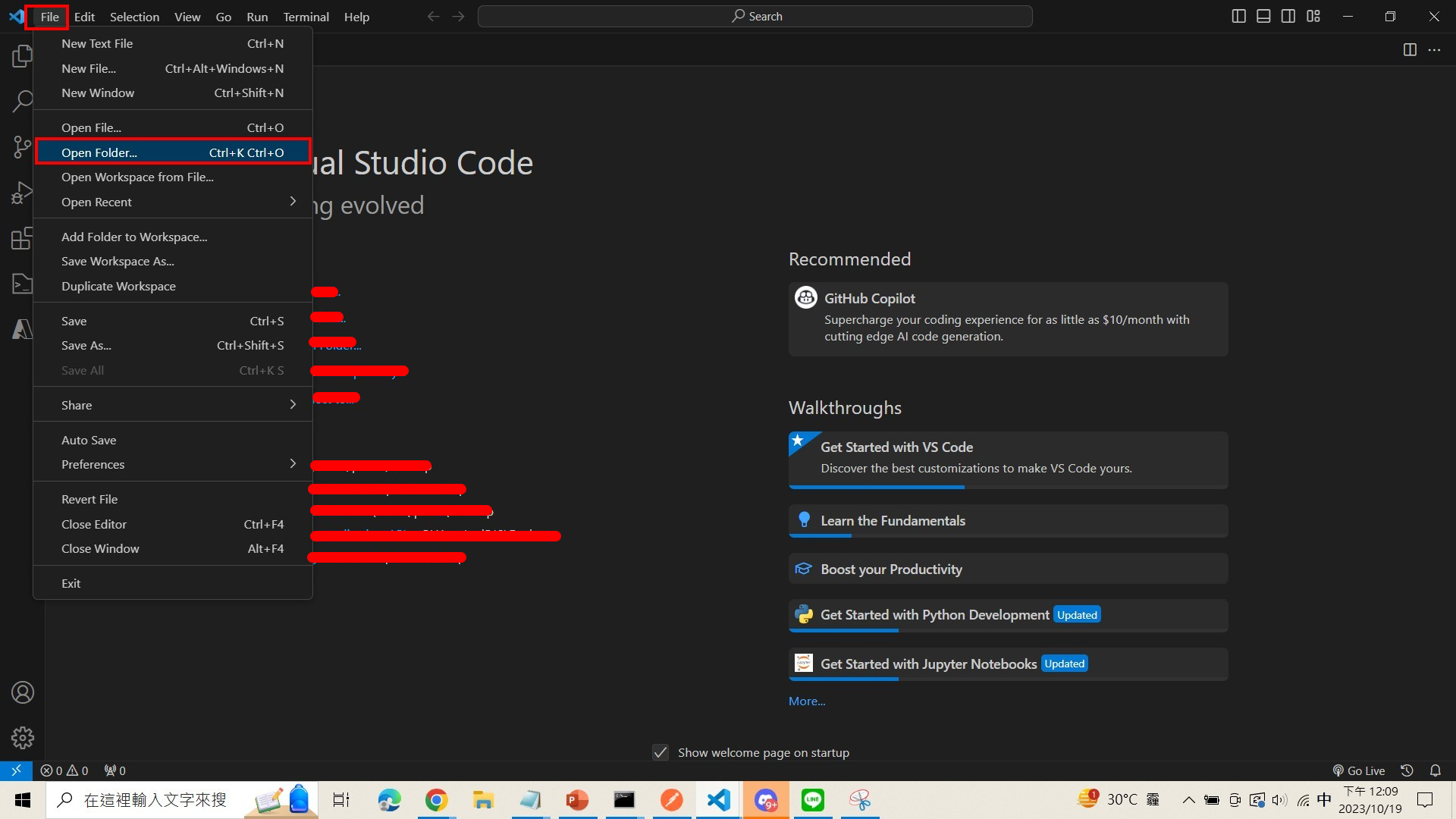
Task: Open remote window indicator in status bar
Action: coord(16,770)
